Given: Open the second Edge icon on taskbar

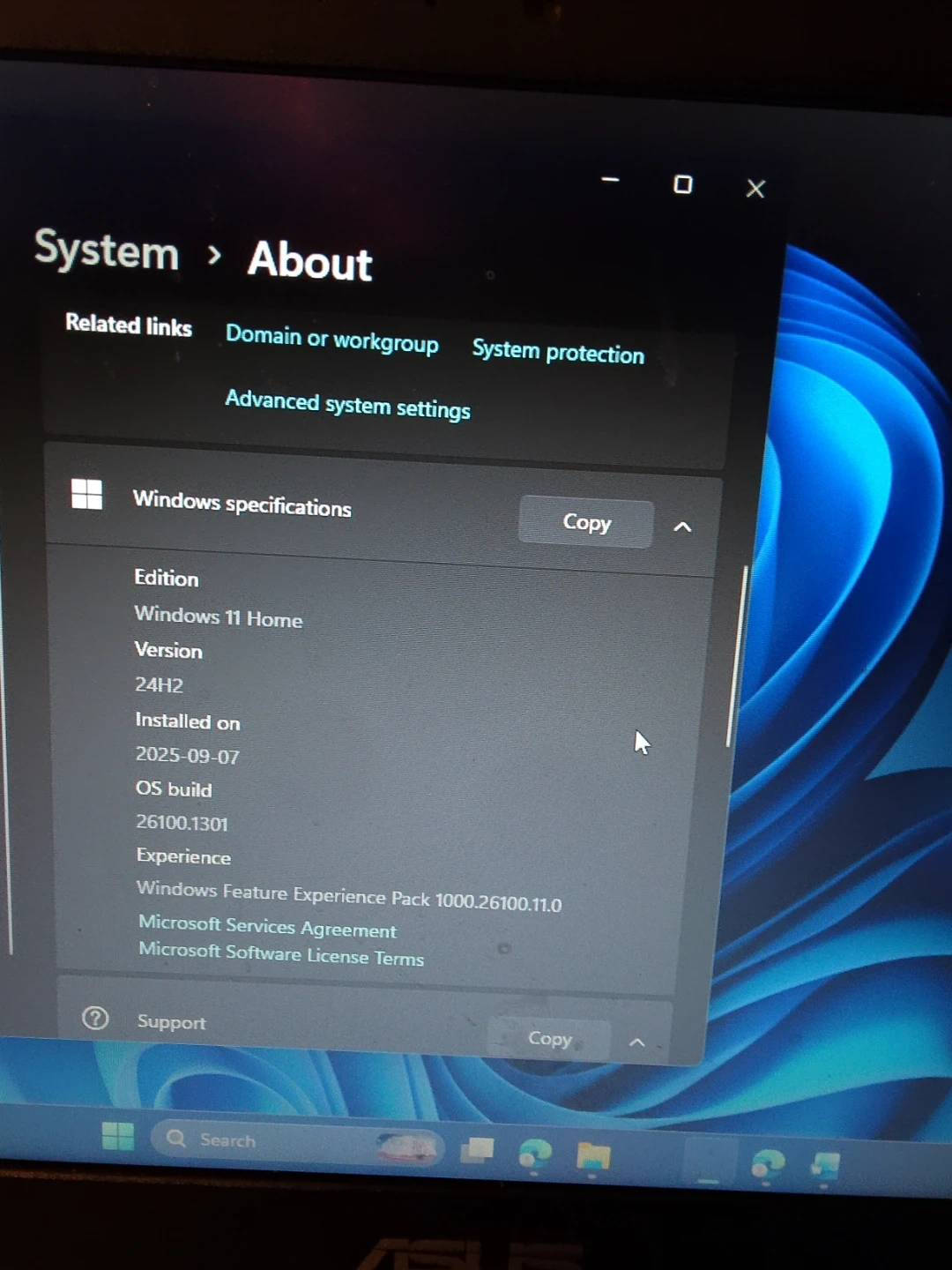Looking at the screenshot, I should pyautogui.click(x=767, y=1164).
